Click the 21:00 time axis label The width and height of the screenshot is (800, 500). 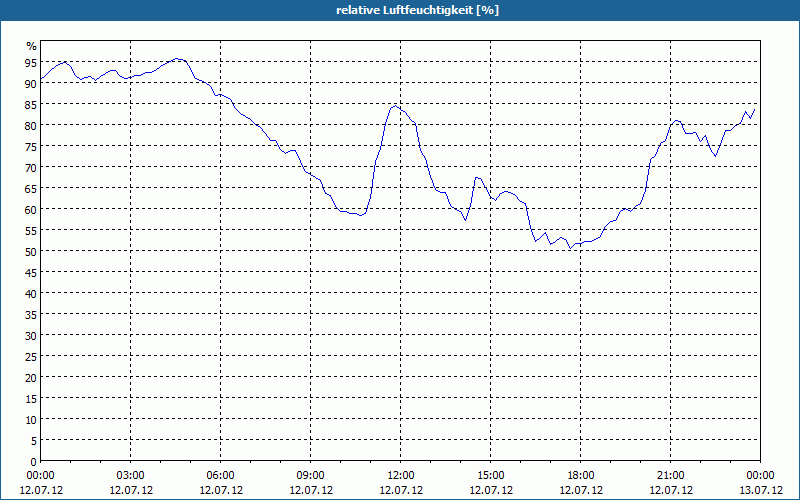click(670, 476)
